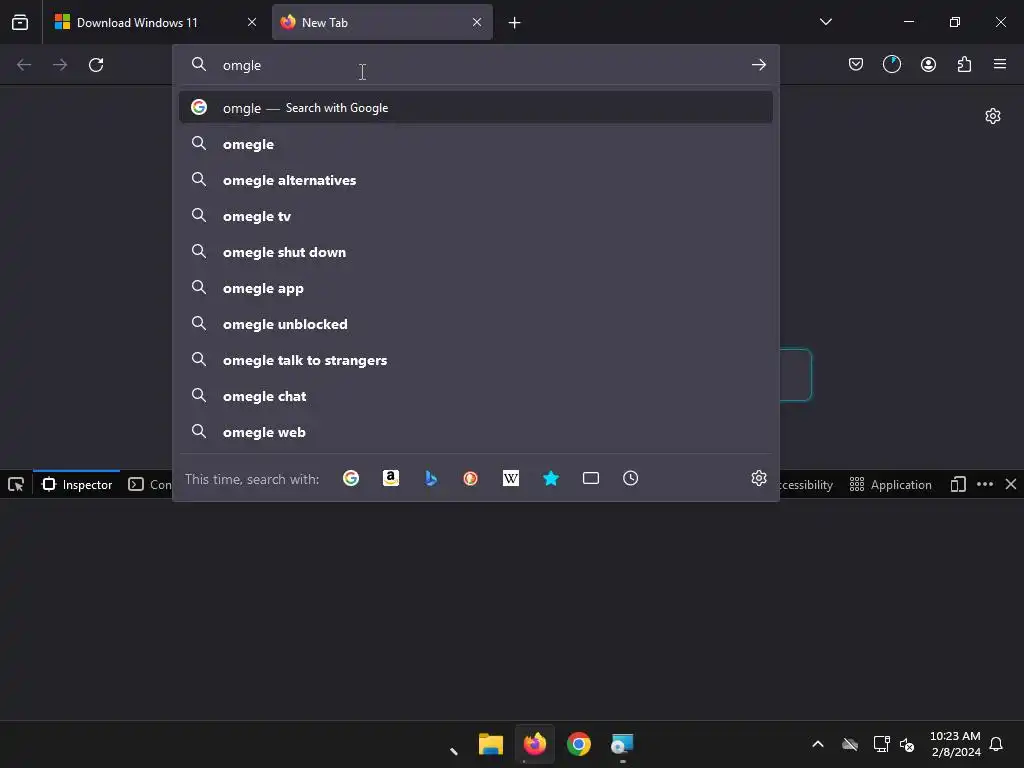Select the New Tab tab
The width and height of the screenshot is (1024, 768).
[382, 22]
